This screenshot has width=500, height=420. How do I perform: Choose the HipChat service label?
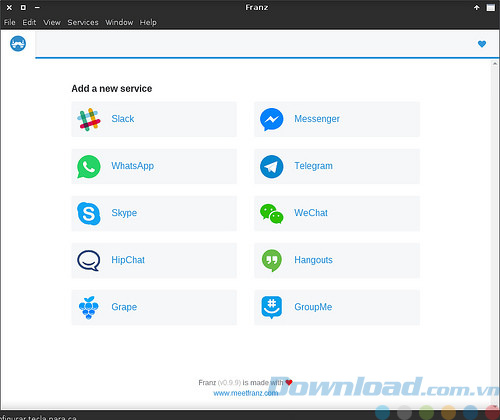(x=128, y=260)
